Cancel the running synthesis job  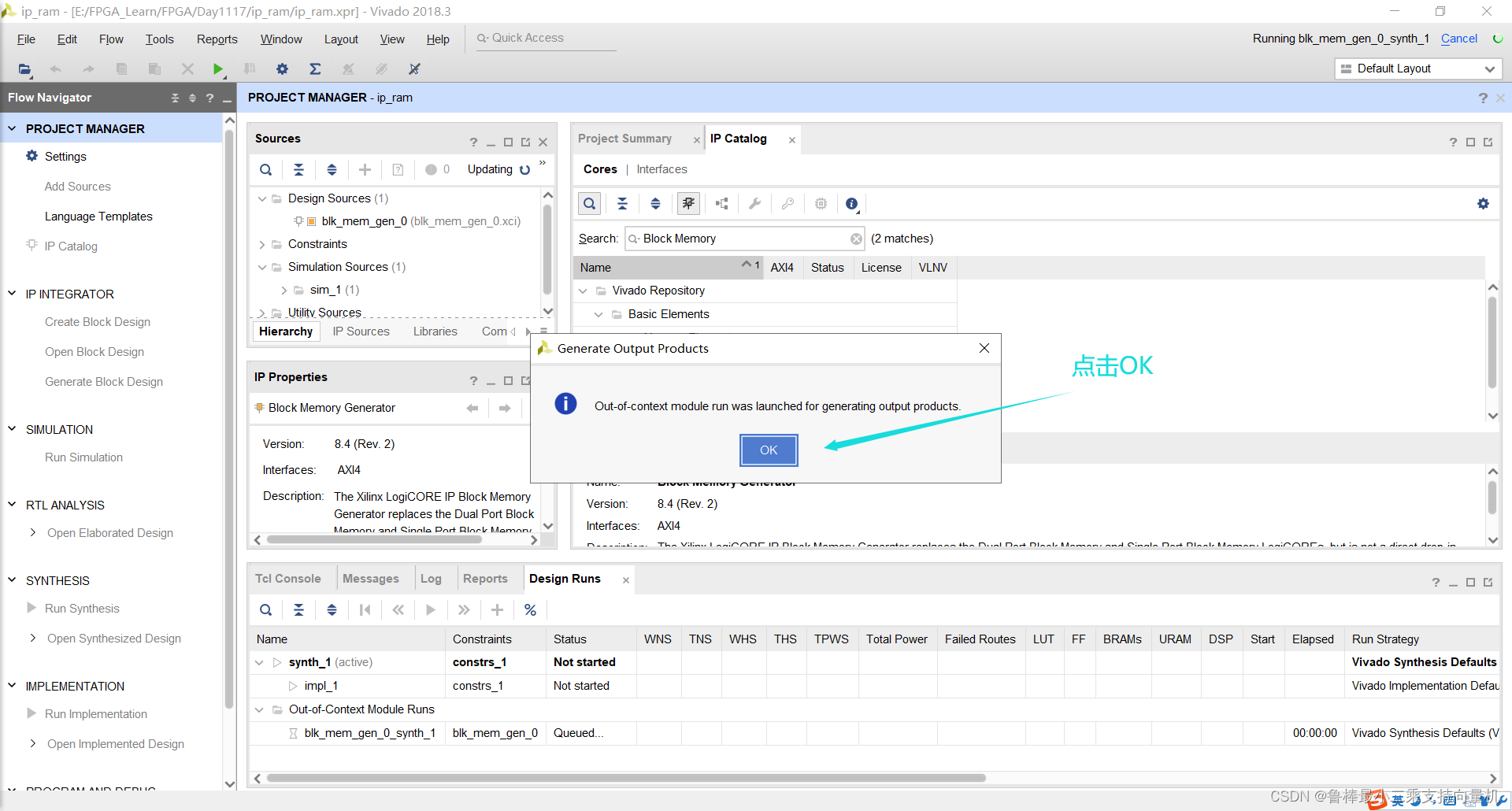tap(1459, 39)
